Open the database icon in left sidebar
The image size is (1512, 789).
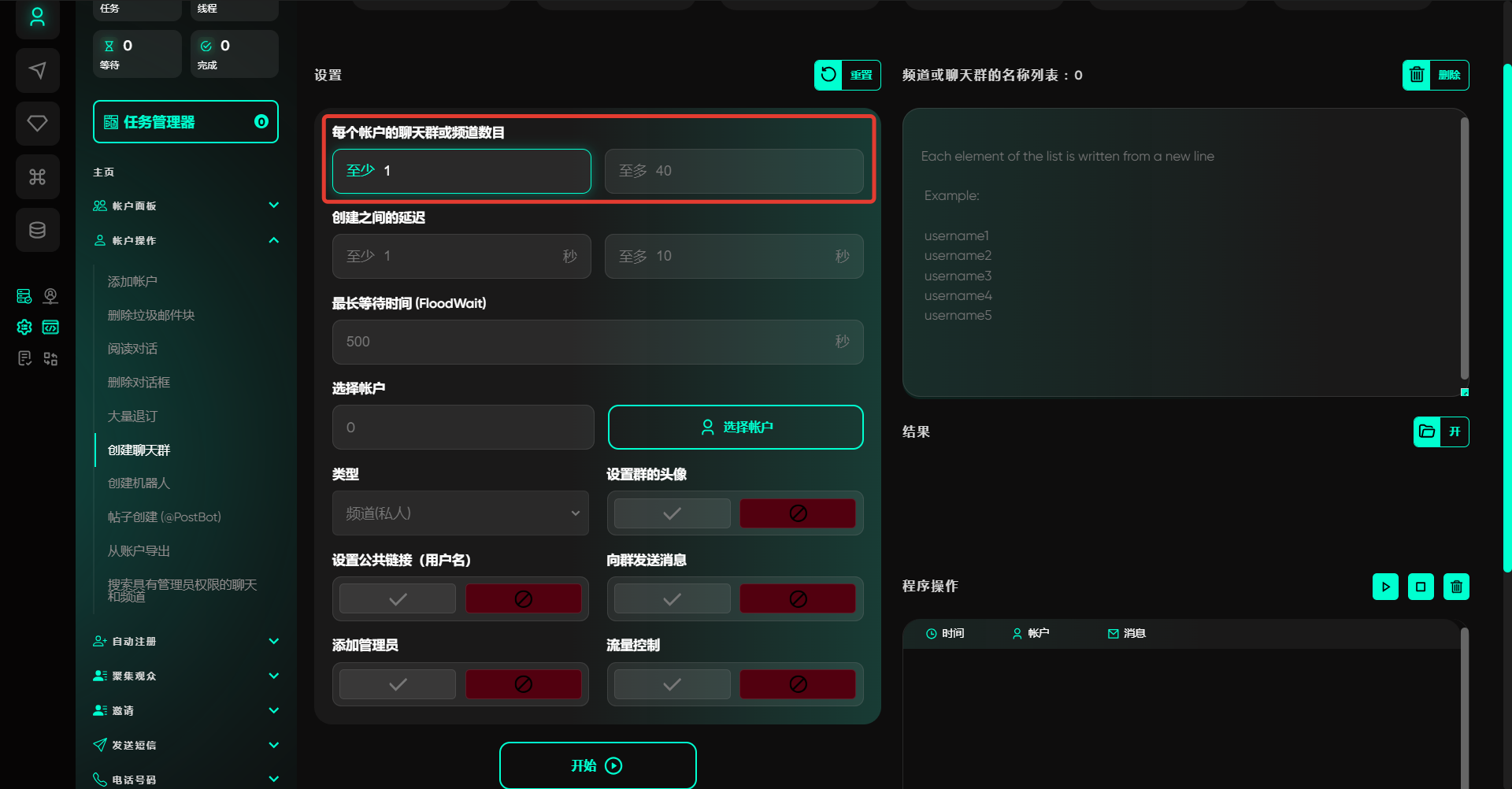[37, 230]
